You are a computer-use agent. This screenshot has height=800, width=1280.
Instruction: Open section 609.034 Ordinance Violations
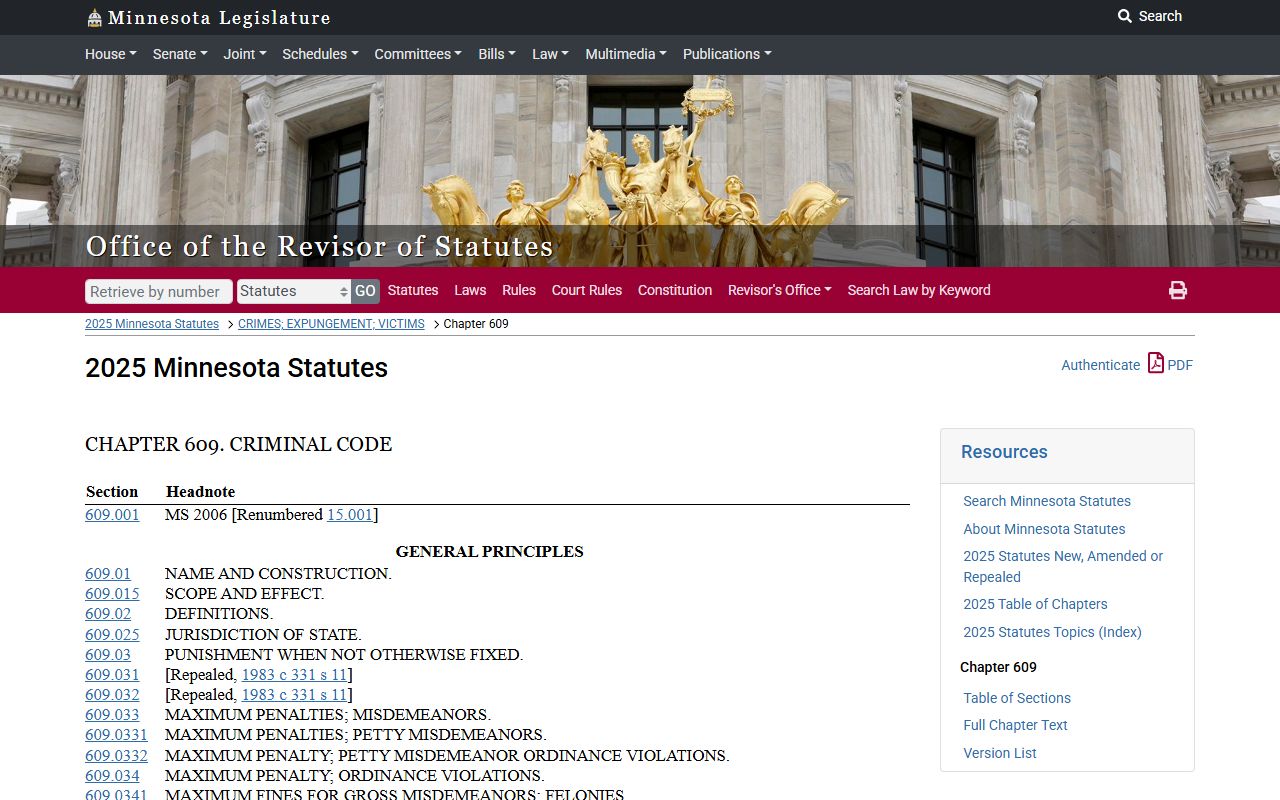(x=112, y=776)
